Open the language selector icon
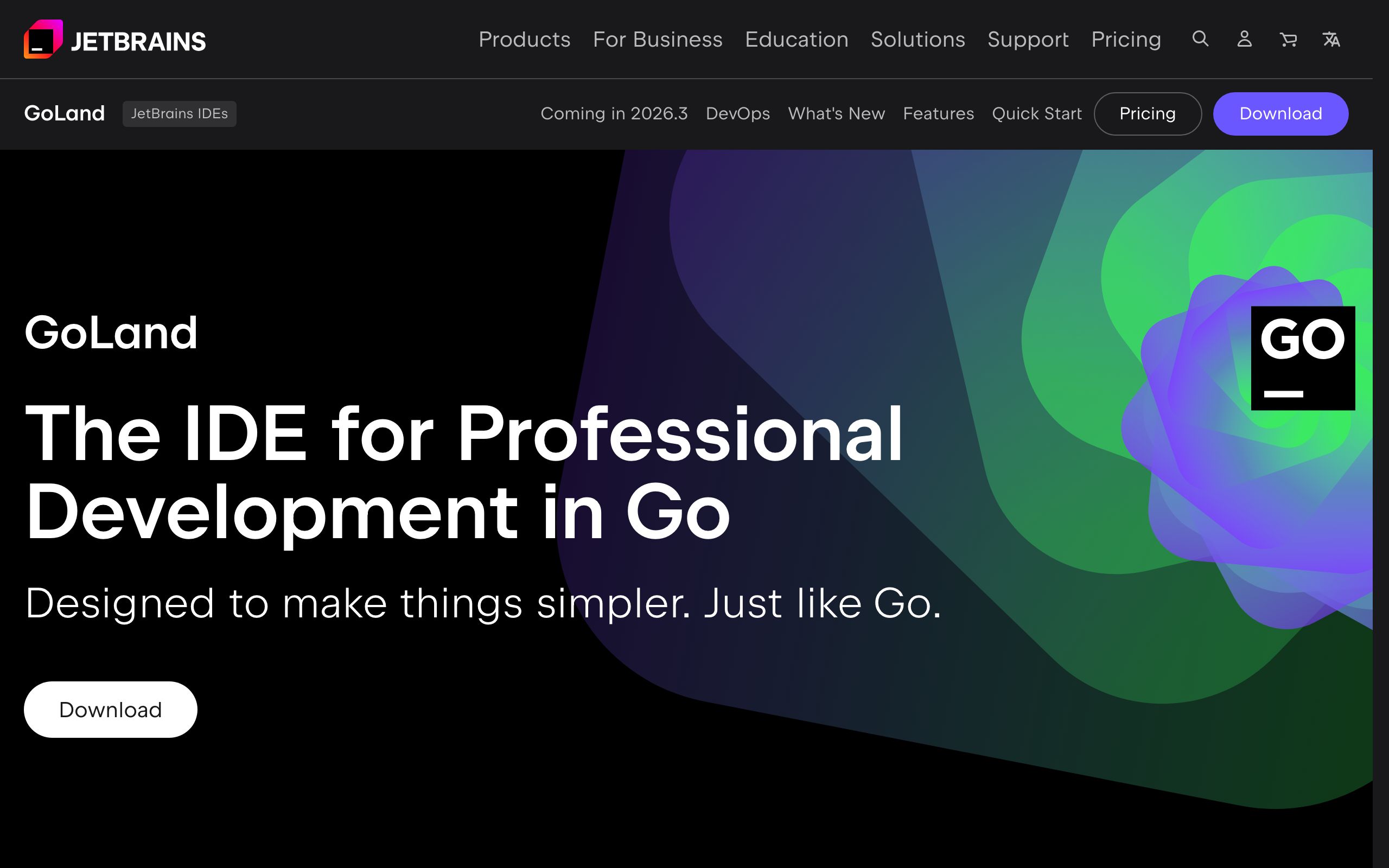Image resolution: width=1389 pixels, height=868 pixels. 1331,39
